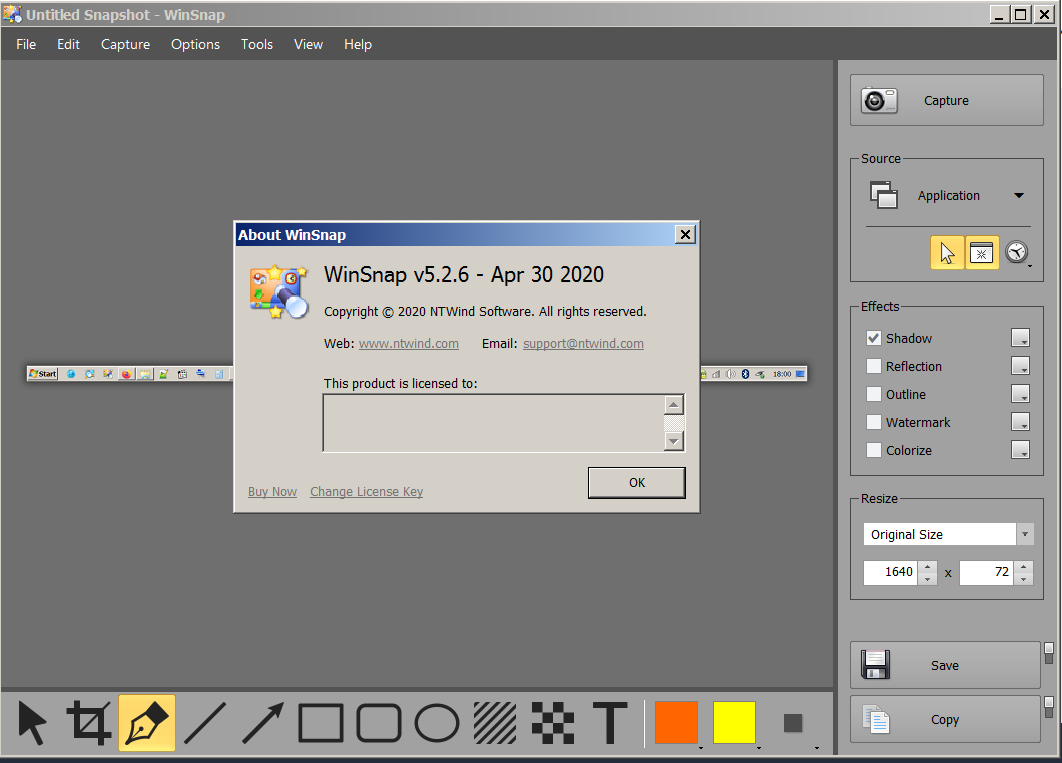The image size is (1062, 763).
Task: Click the license box scroll down arrow
Action: tap(673, 441)
